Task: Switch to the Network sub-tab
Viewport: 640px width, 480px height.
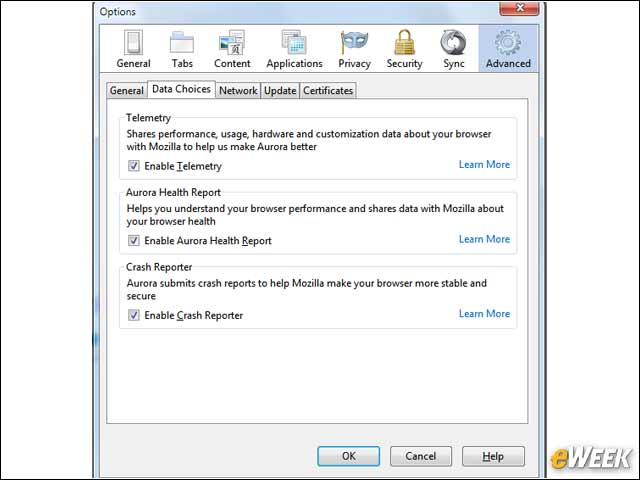Action: (238, 91)
